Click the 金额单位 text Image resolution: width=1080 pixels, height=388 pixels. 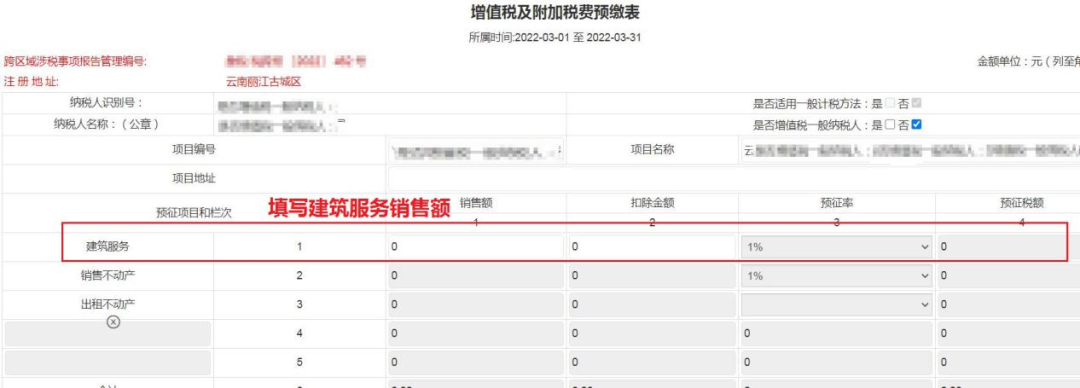[1028, 62]
